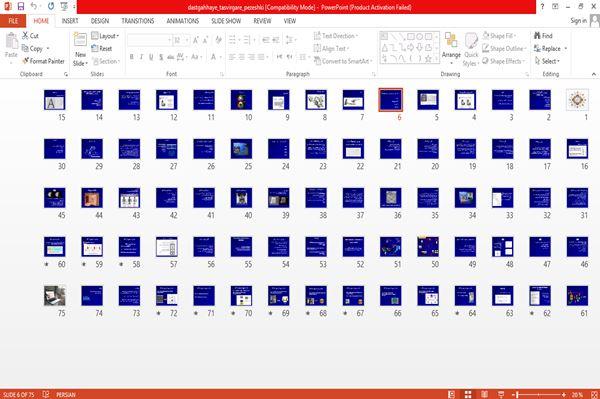Copy the selected slide

click(33, 48)
